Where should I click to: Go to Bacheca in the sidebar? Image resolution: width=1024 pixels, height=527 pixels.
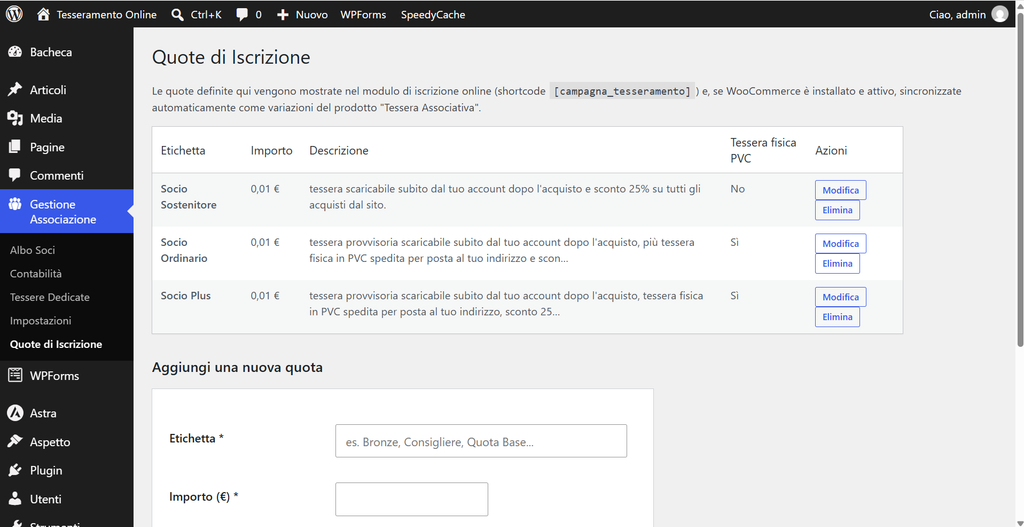coord(51,52)
